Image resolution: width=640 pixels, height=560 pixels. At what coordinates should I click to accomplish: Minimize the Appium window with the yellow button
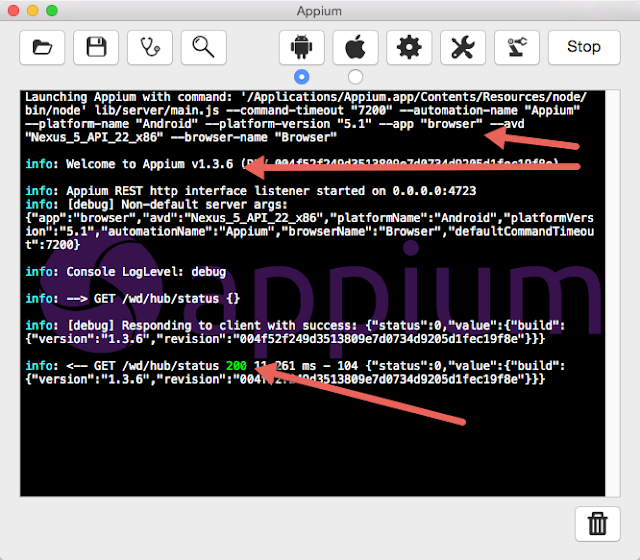tap(33, 11)
